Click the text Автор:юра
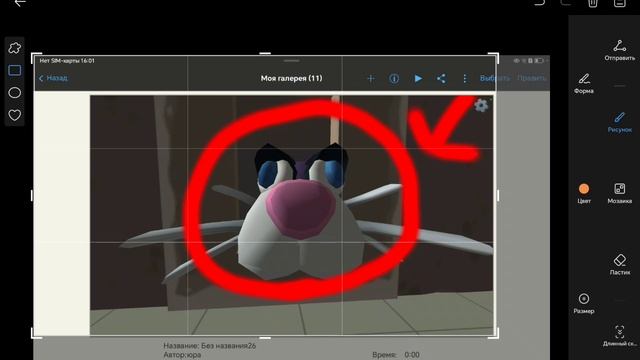Image resolution: width=640 pixels, height=360 pixels. coord(182,355)
